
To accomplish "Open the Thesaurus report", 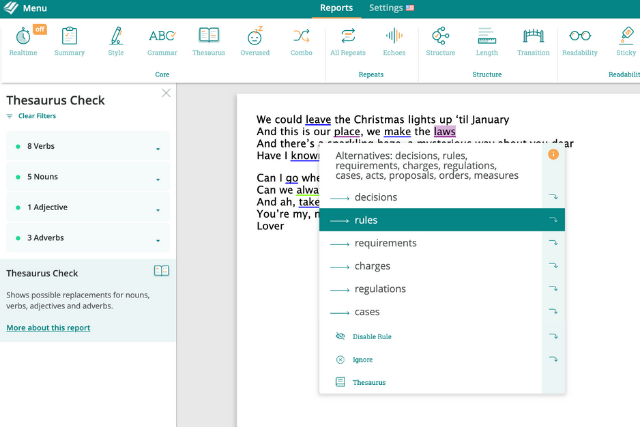I will [209, 41].
